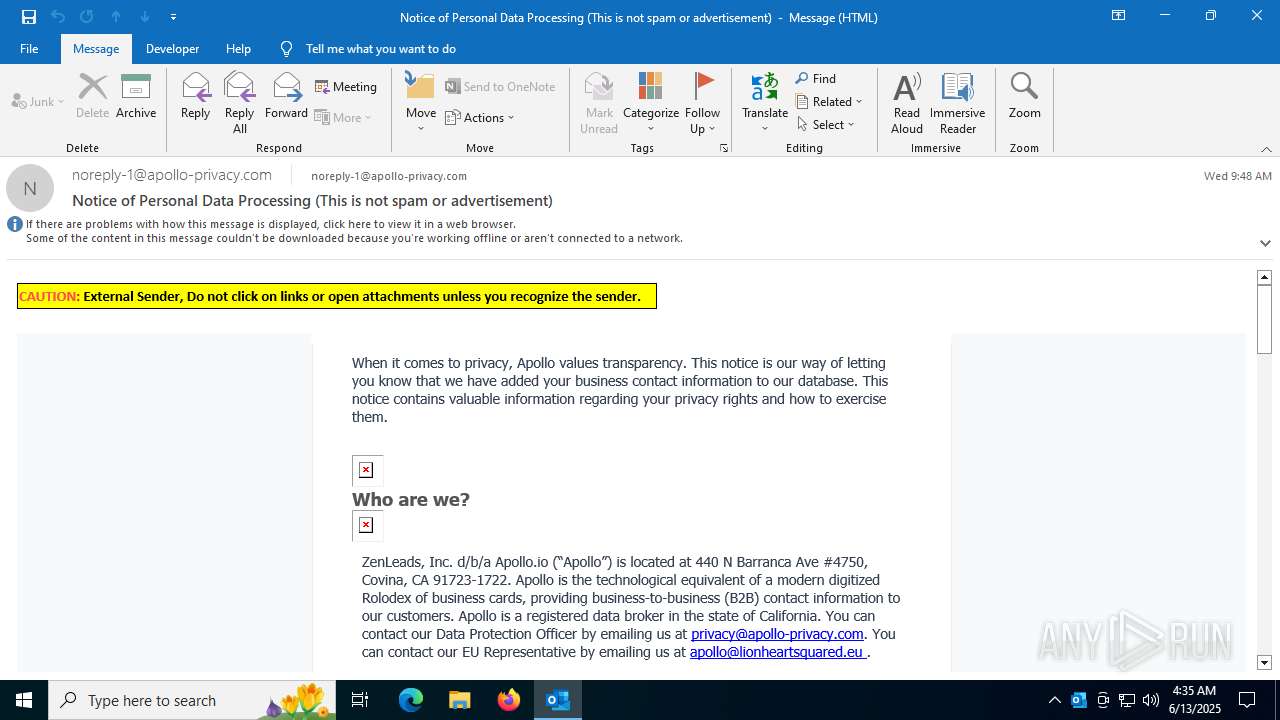Launch Firefox from the taskbar
The image size is (1280, 720).
pos(509,700)
